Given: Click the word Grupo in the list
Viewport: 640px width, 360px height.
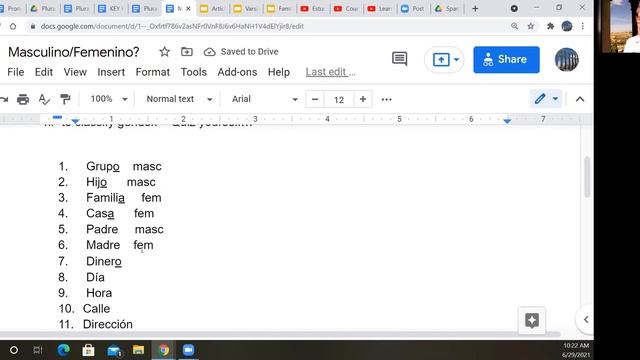Looking at the screenshot, I should click(103, 167).
